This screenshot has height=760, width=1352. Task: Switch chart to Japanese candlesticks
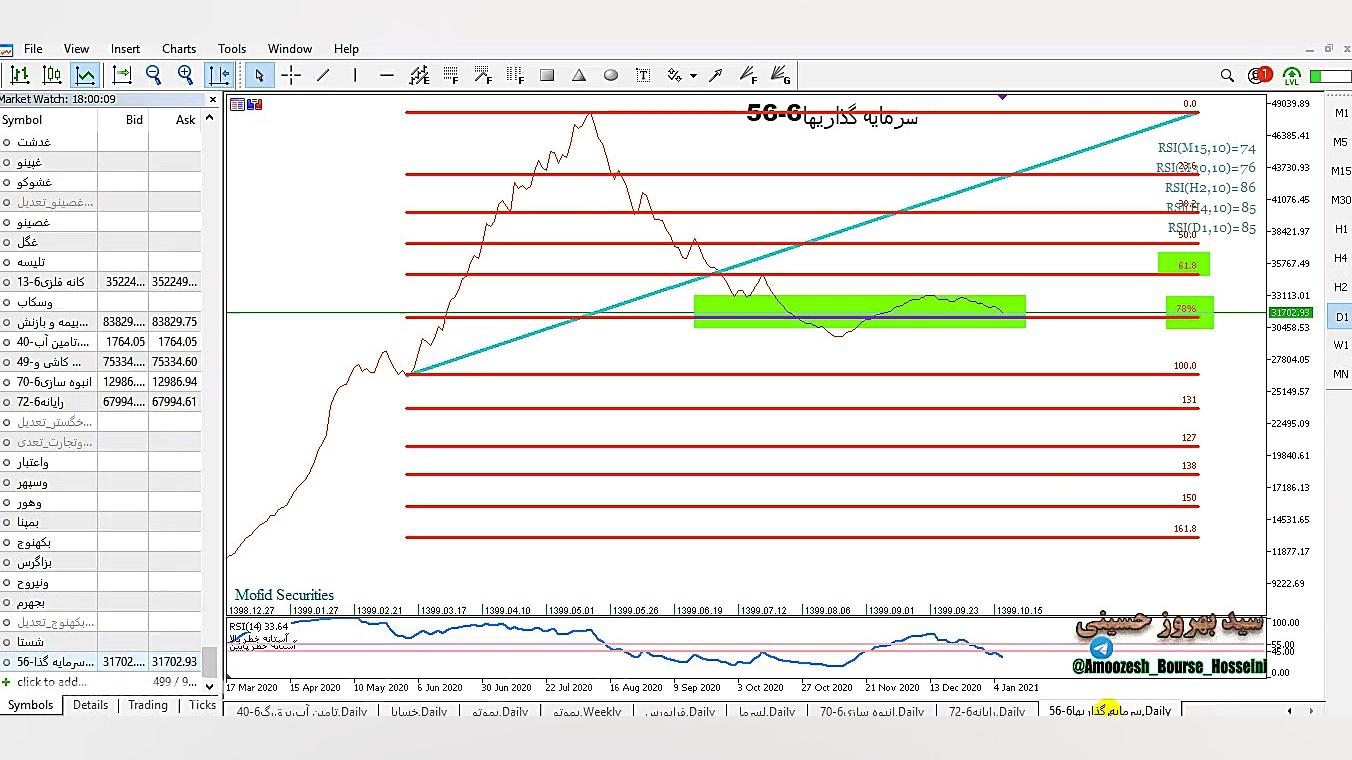click(52, 75)
